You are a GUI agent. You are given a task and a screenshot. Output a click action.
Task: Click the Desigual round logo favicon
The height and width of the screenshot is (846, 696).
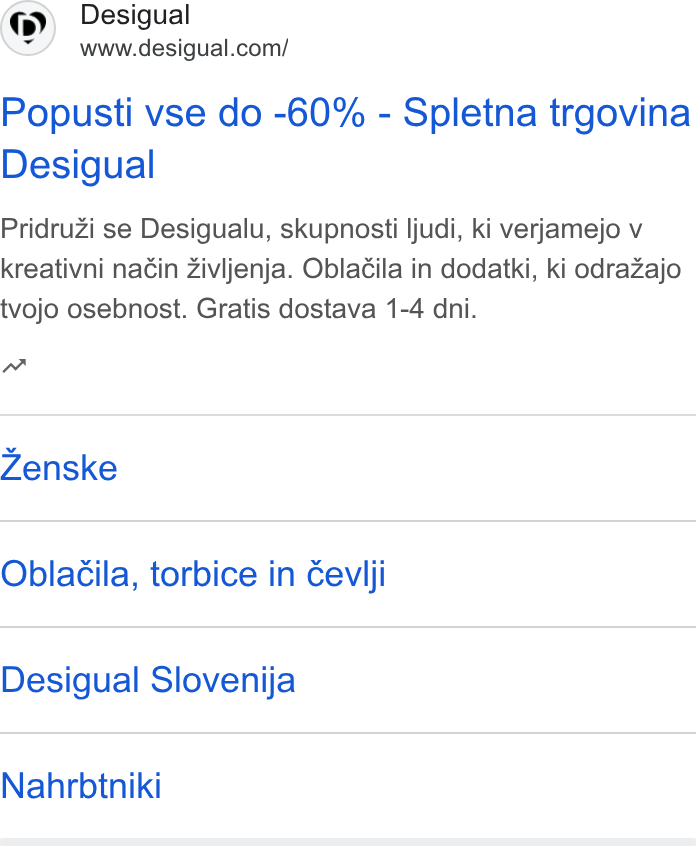click(28, 28)
